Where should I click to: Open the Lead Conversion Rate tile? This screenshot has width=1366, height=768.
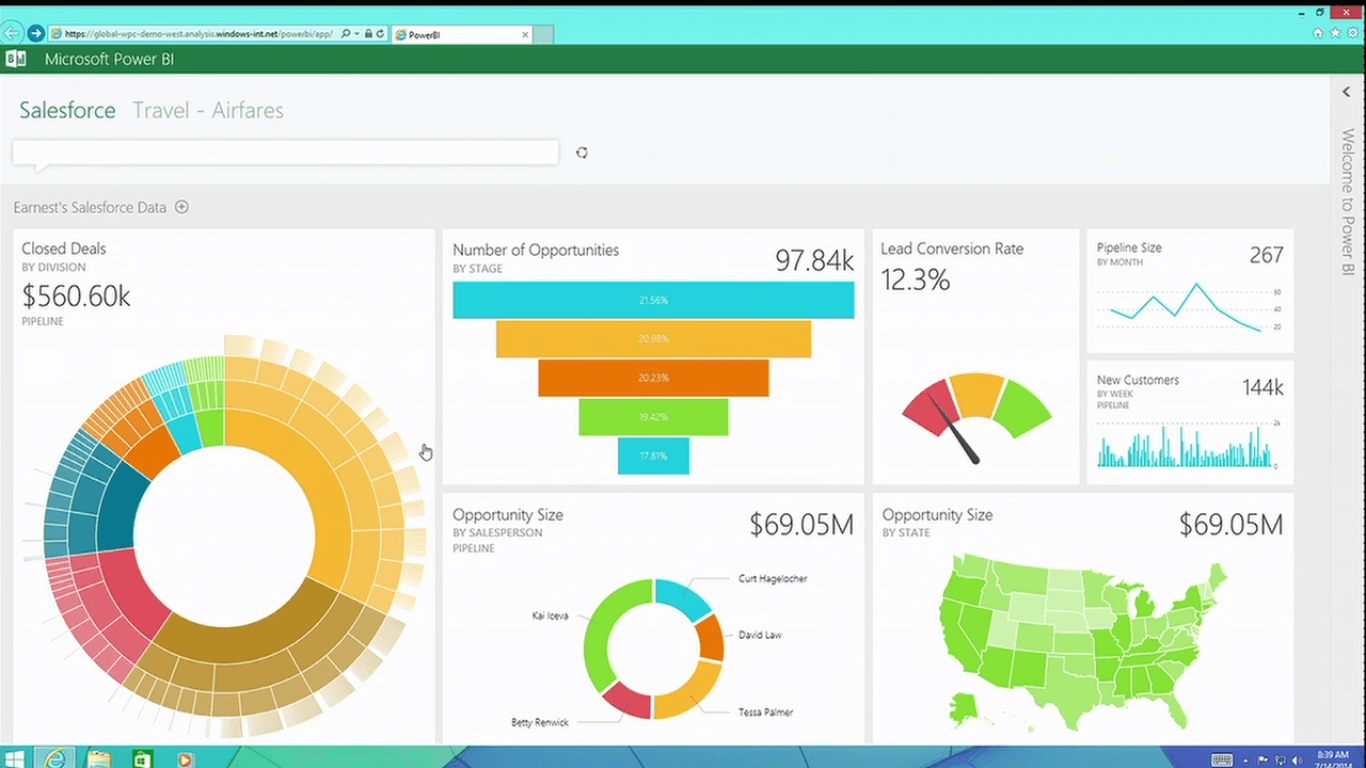[x=975, y=357]
